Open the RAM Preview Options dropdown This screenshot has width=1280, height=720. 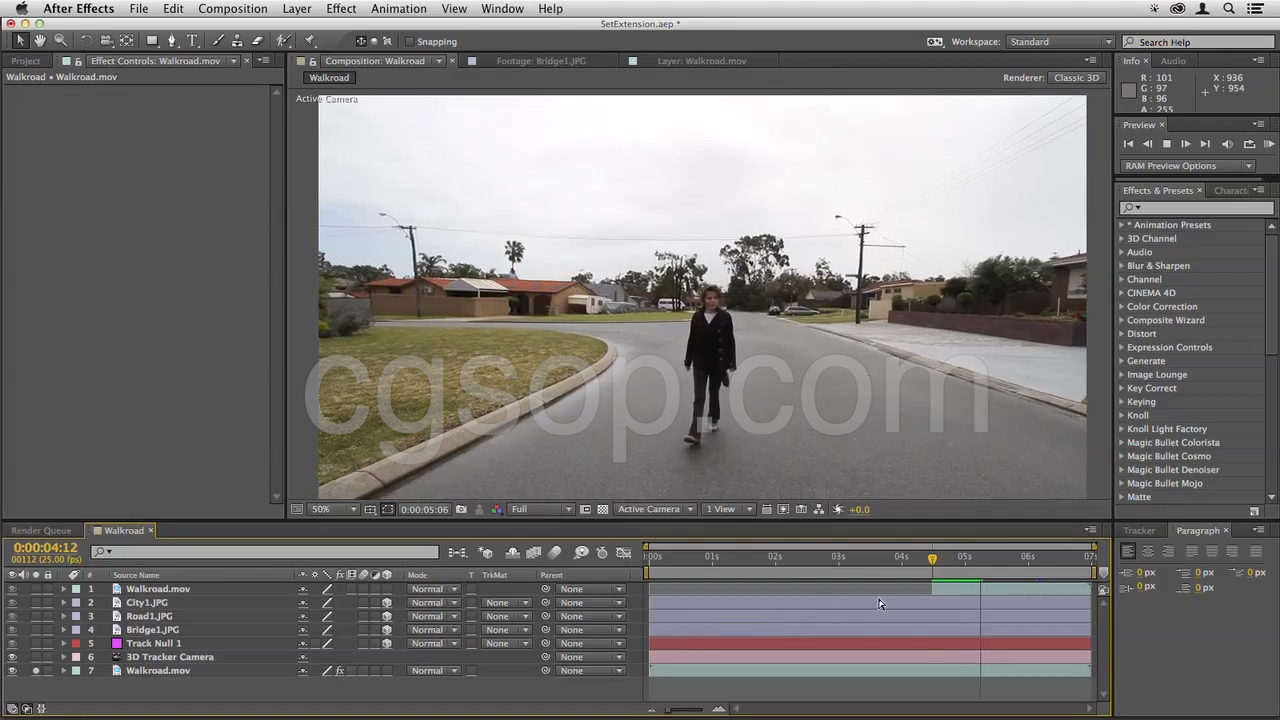(x=1188, y=166)
